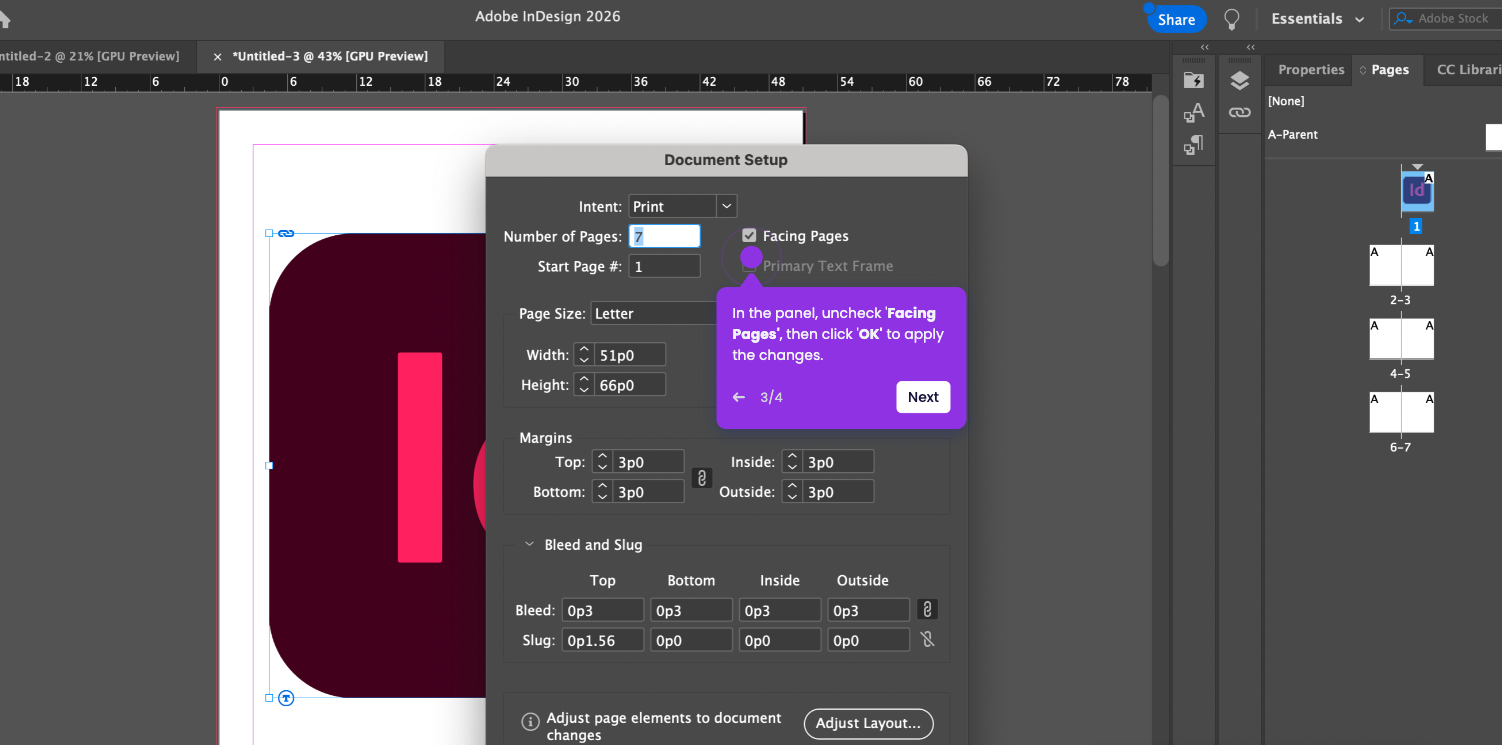Click the Start Page # field
This screenshot has height=745, width=1502.
pyautogui.click(x=664, y=266)
